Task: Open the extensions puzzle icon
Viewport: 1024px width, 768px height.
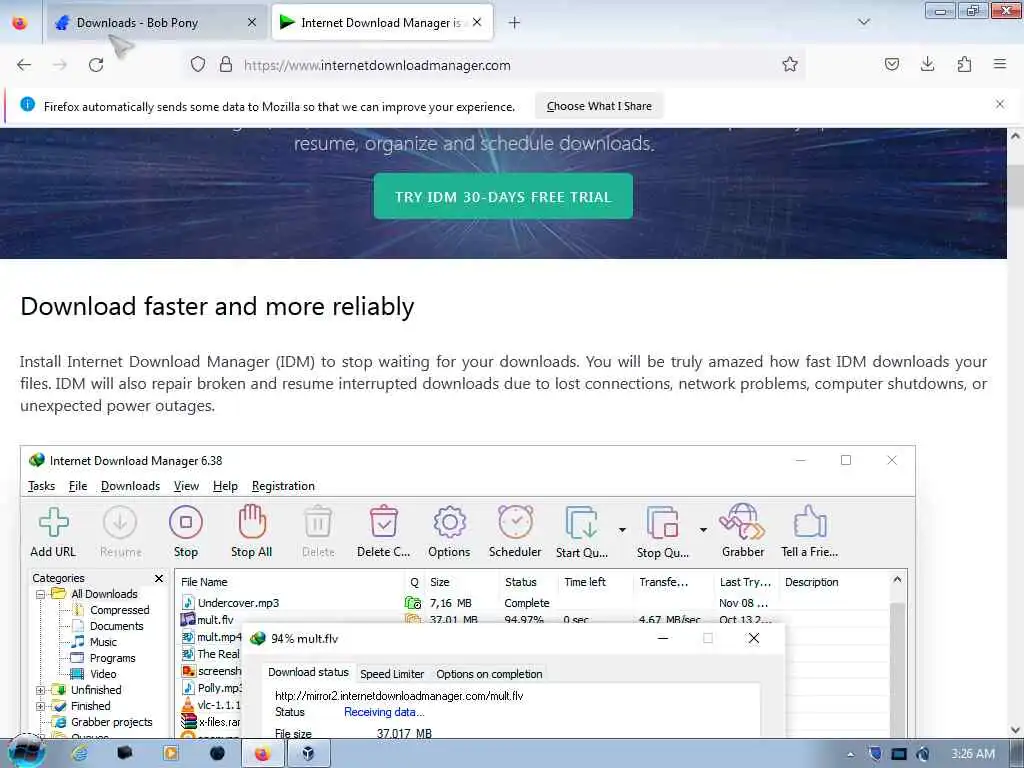Action: [964, 64]
